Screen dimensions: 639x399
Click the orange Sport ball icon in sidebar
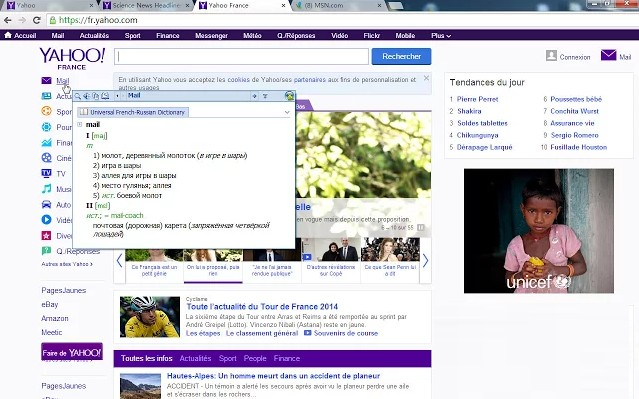(x=46, y=111)
